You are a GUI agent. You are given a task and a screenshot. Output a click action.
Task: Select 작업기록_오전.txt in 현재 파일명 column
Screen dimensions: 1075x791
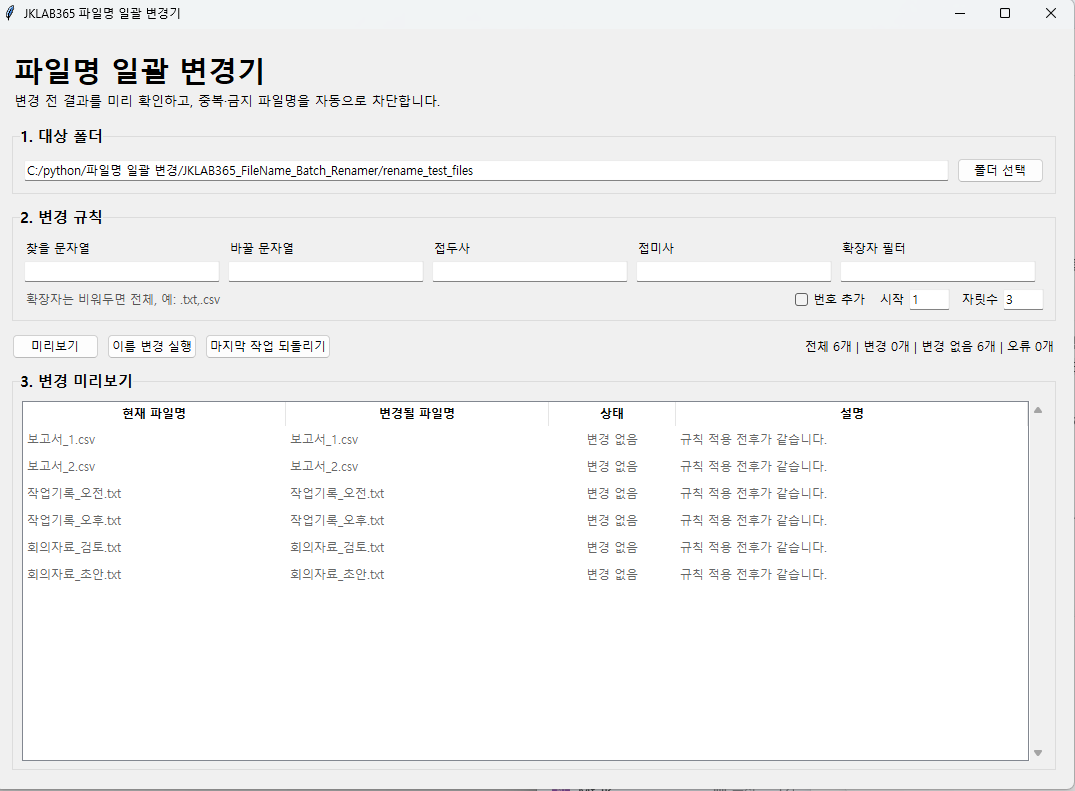[x=74, y=494]
